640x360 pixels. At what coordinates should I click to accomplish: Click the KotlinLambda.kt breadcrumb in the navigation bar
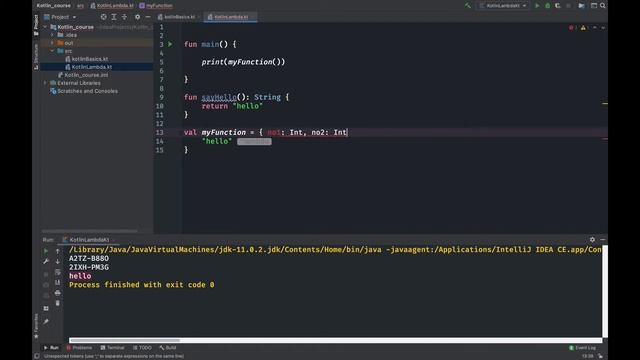click(x=112, y=6)
